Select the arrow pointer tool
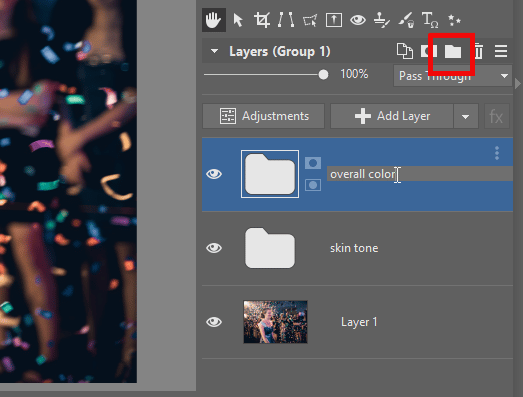523x397 pixels. click(238, 20)
